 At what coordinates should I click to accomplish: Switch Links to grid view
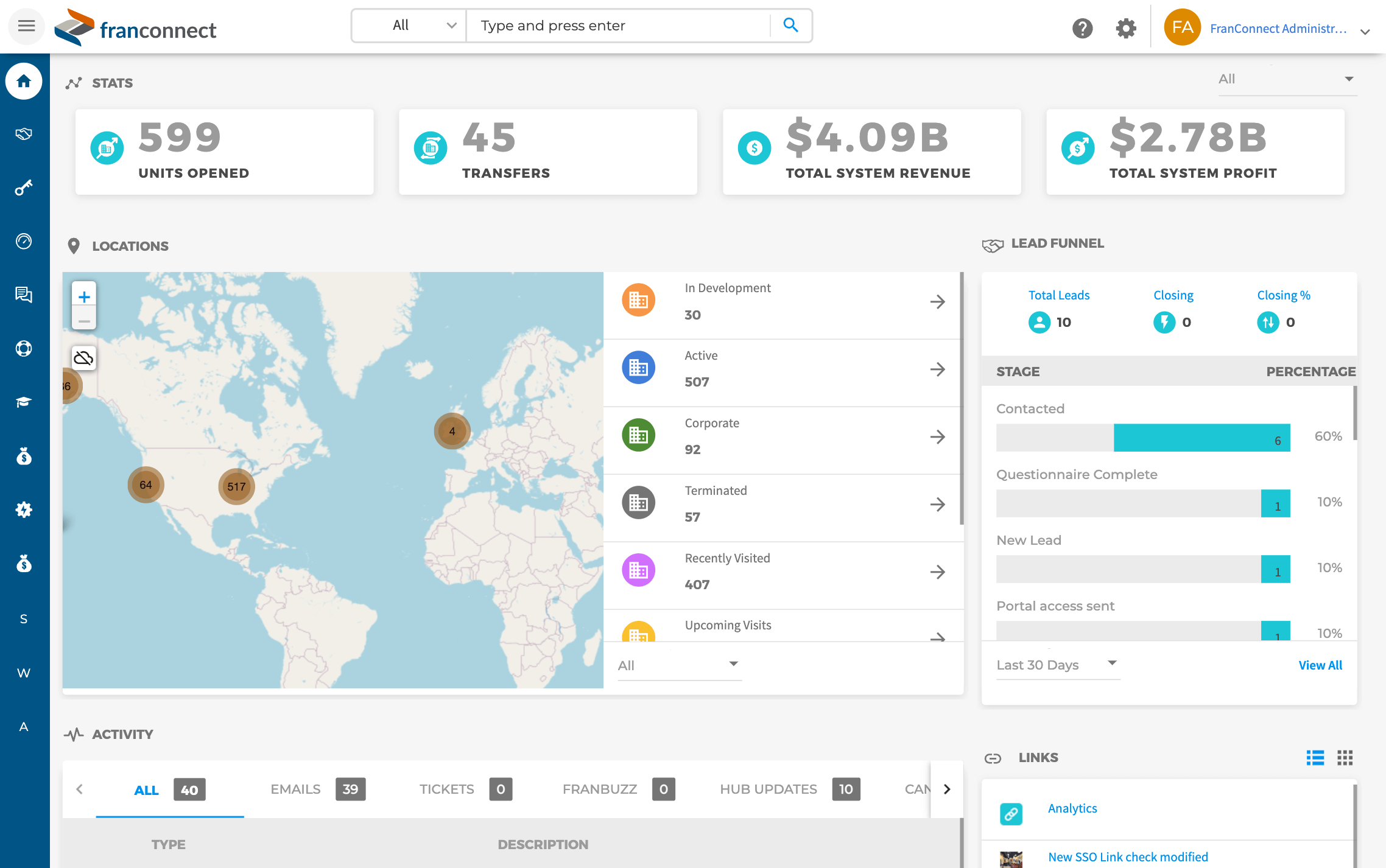pos(1345,757)
